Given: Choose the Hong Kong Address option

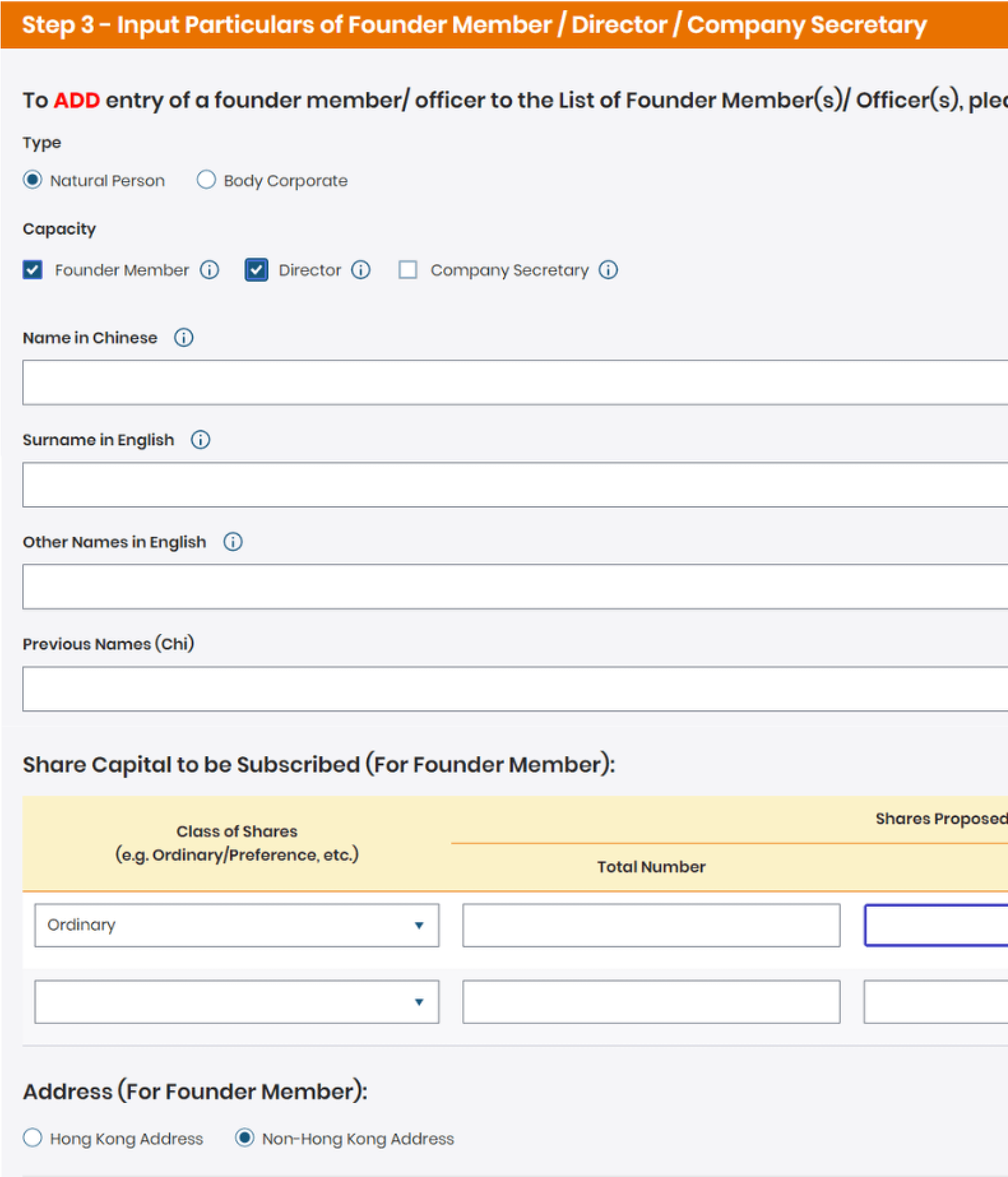Looking at the screenshot, I should point(33,1138).
